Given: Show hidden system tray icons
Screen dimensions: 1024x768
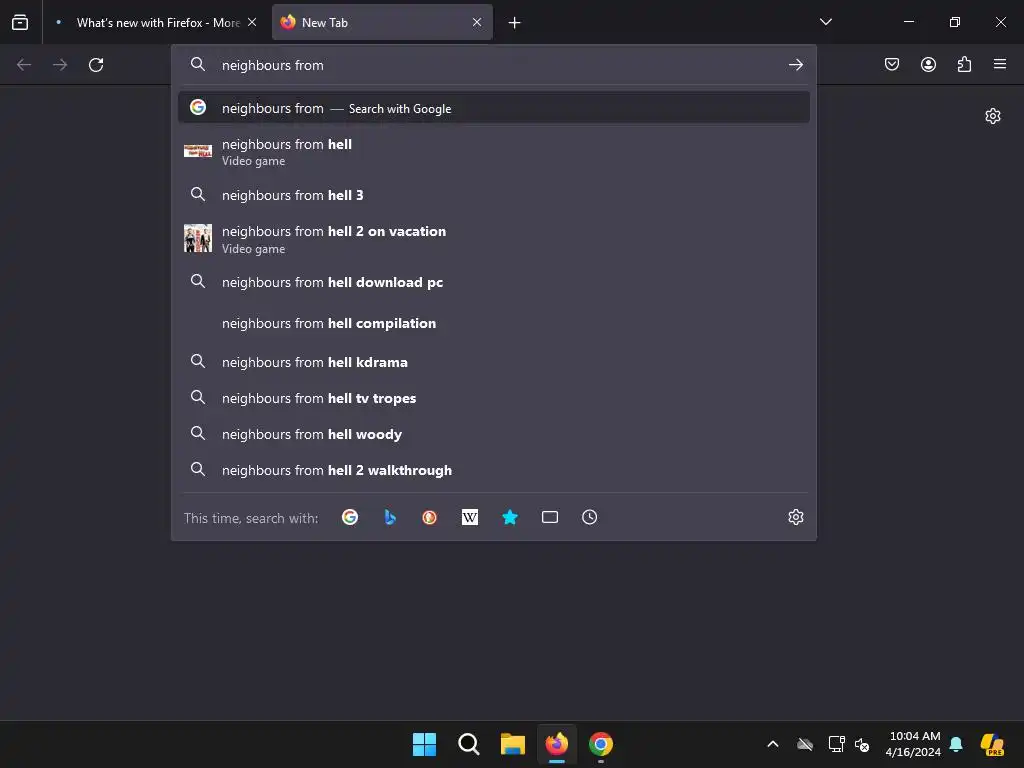Looking at the screenshot, I should (x=773, y=744).
